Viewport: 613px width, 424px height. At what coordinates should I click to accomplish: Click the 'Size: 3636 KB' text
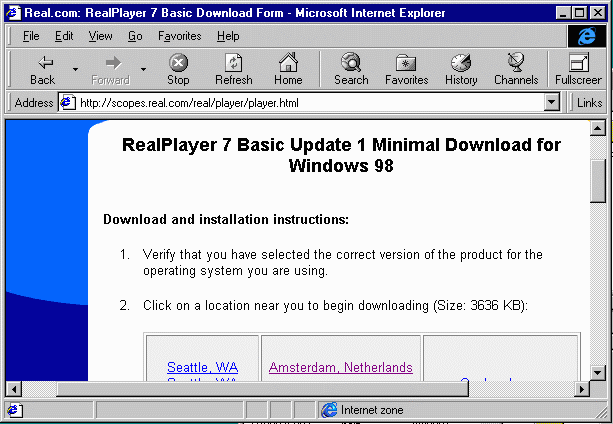pyautogui.click(x=479, y=305)
